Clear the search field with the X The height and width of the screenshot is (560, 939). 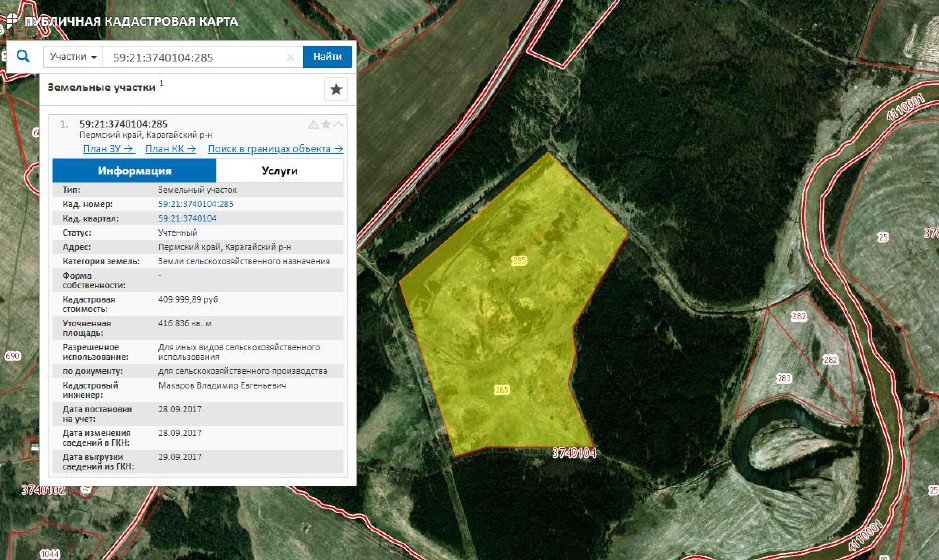[x=290, y=58]
